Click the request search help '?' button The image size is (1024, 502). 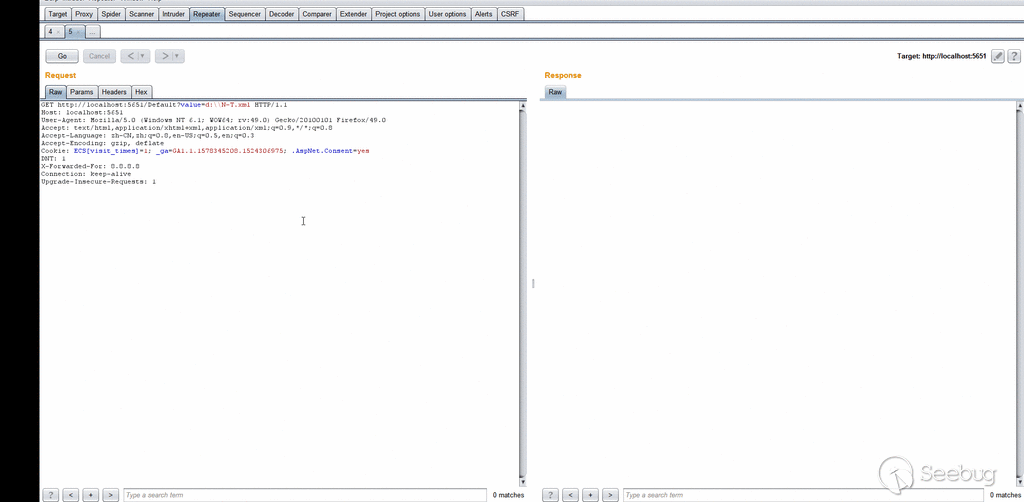(x=51, y=495)
